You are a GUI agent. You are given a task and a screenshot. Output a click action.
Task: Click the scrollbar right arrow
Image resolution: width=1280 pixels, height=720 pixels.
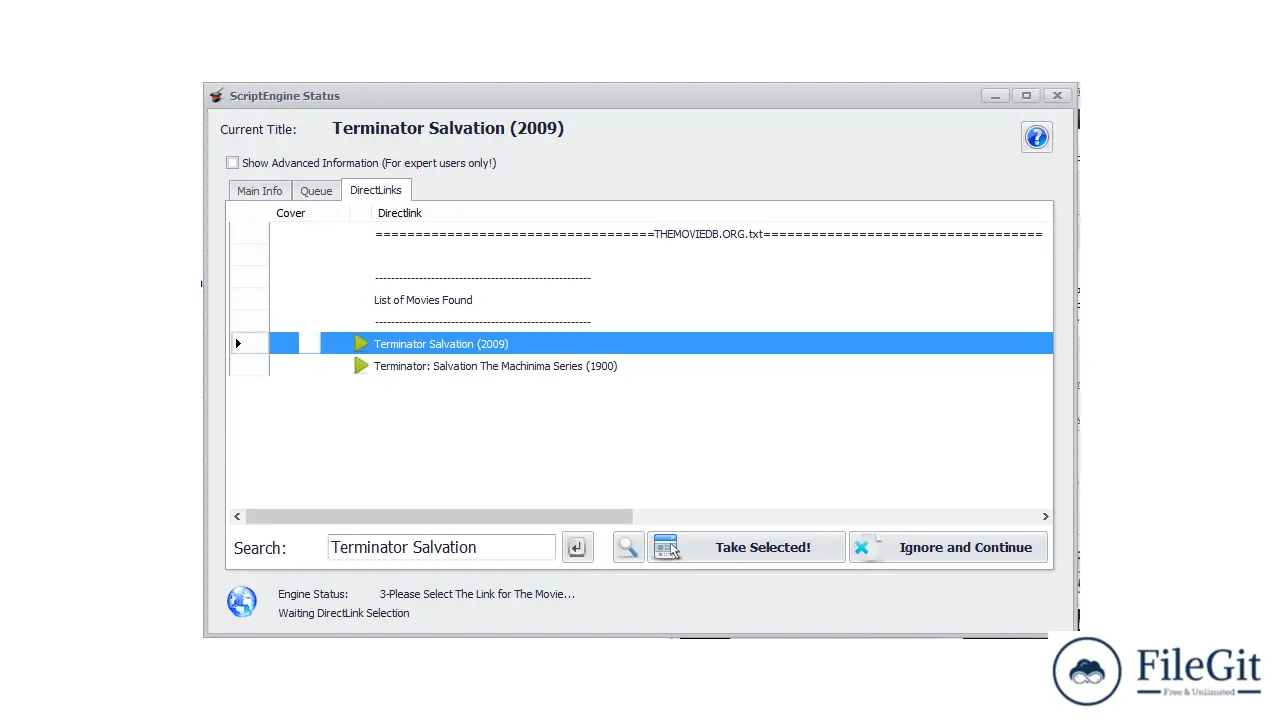(1045, 517)
